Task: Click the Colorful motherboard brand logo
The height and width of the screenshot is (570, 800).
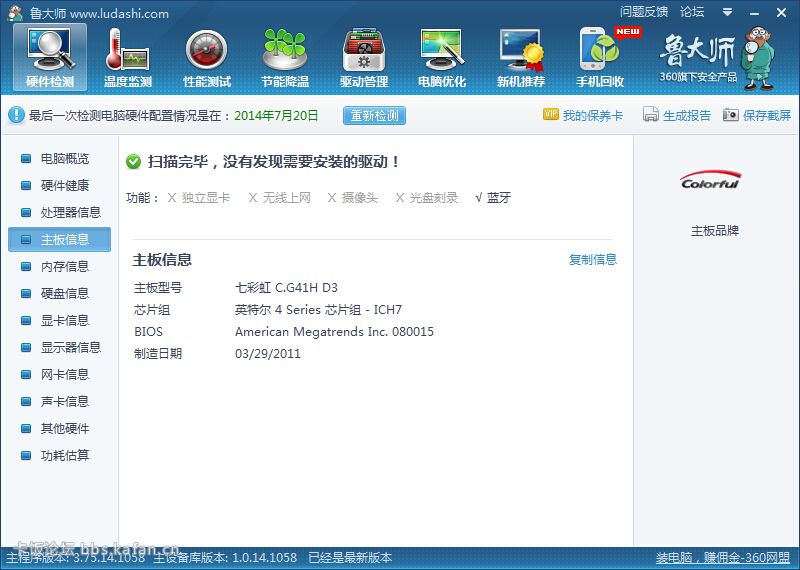Action: click(710, 180)
